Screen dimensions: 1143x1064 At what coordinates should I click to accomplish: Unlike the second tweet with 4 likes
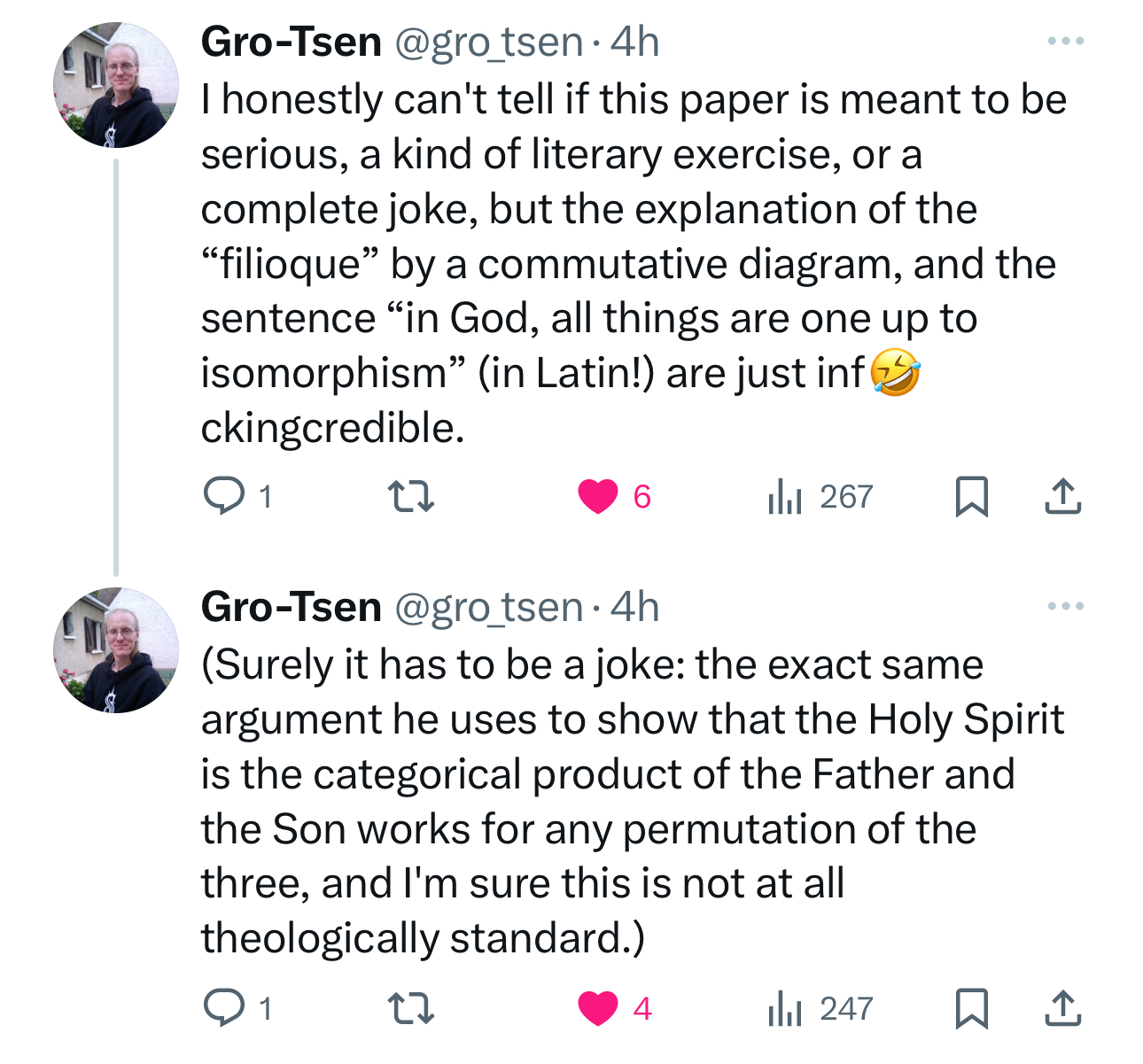click(598, 1008)
